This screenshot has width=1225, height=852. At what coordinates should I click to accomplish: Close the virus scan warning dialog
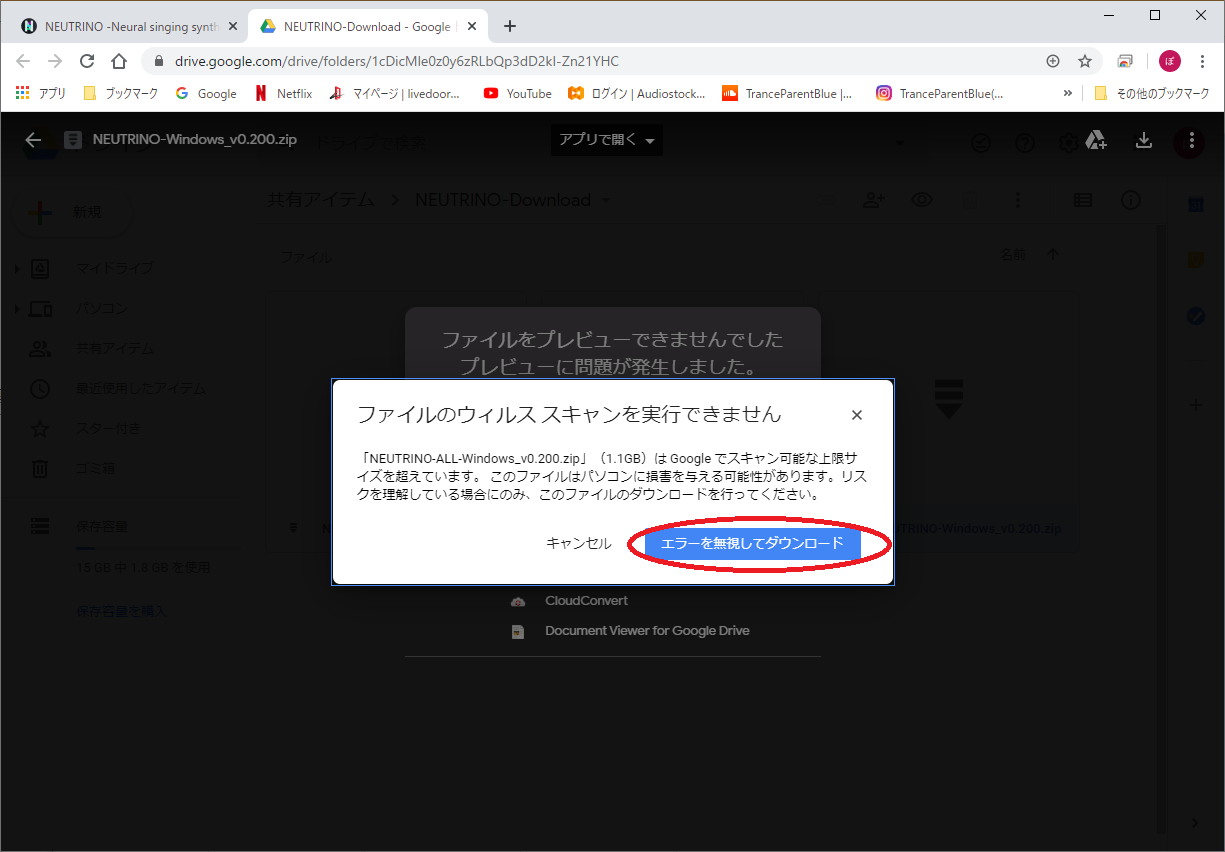click(x=856, y=415)
